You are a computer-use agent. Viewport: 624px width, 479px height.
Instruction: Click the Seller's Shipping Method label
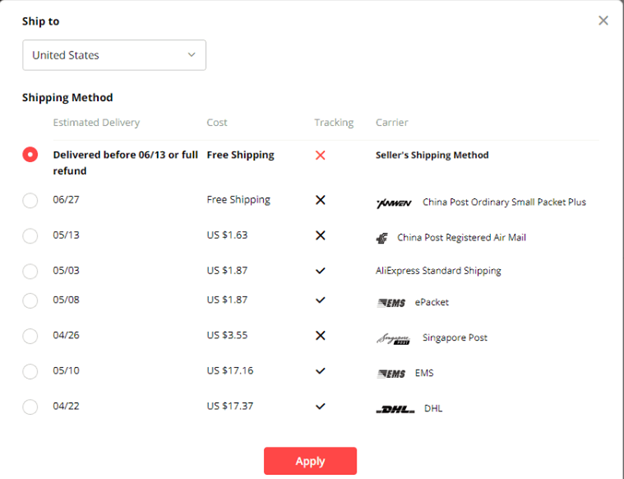click(x=432, y=156)
